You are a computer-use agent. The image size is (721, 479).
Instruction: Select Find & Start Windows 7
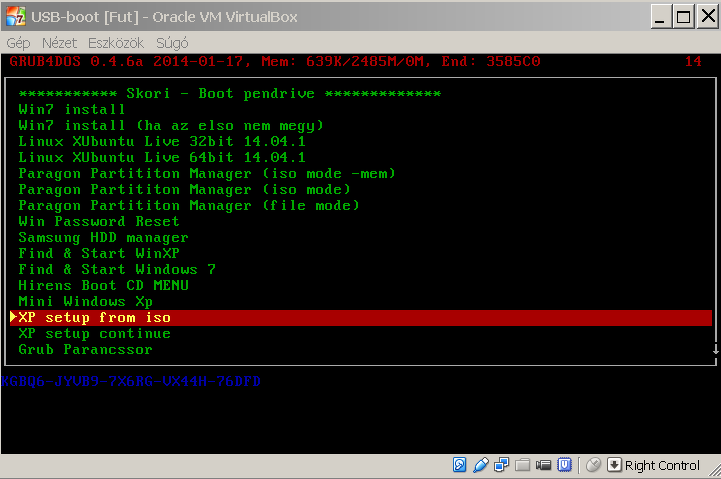pyautogui.click(x=117, y=269)
